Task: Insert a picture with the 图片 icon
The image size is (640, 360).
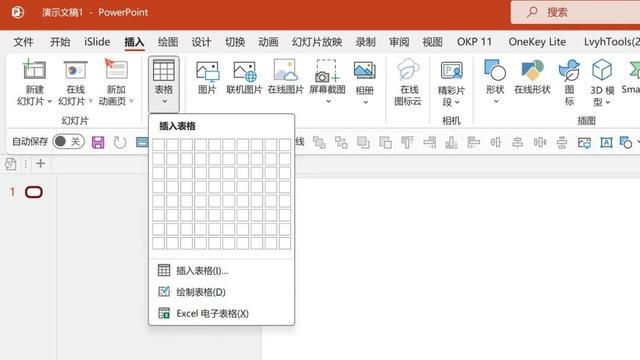Action: coord(207,71)
